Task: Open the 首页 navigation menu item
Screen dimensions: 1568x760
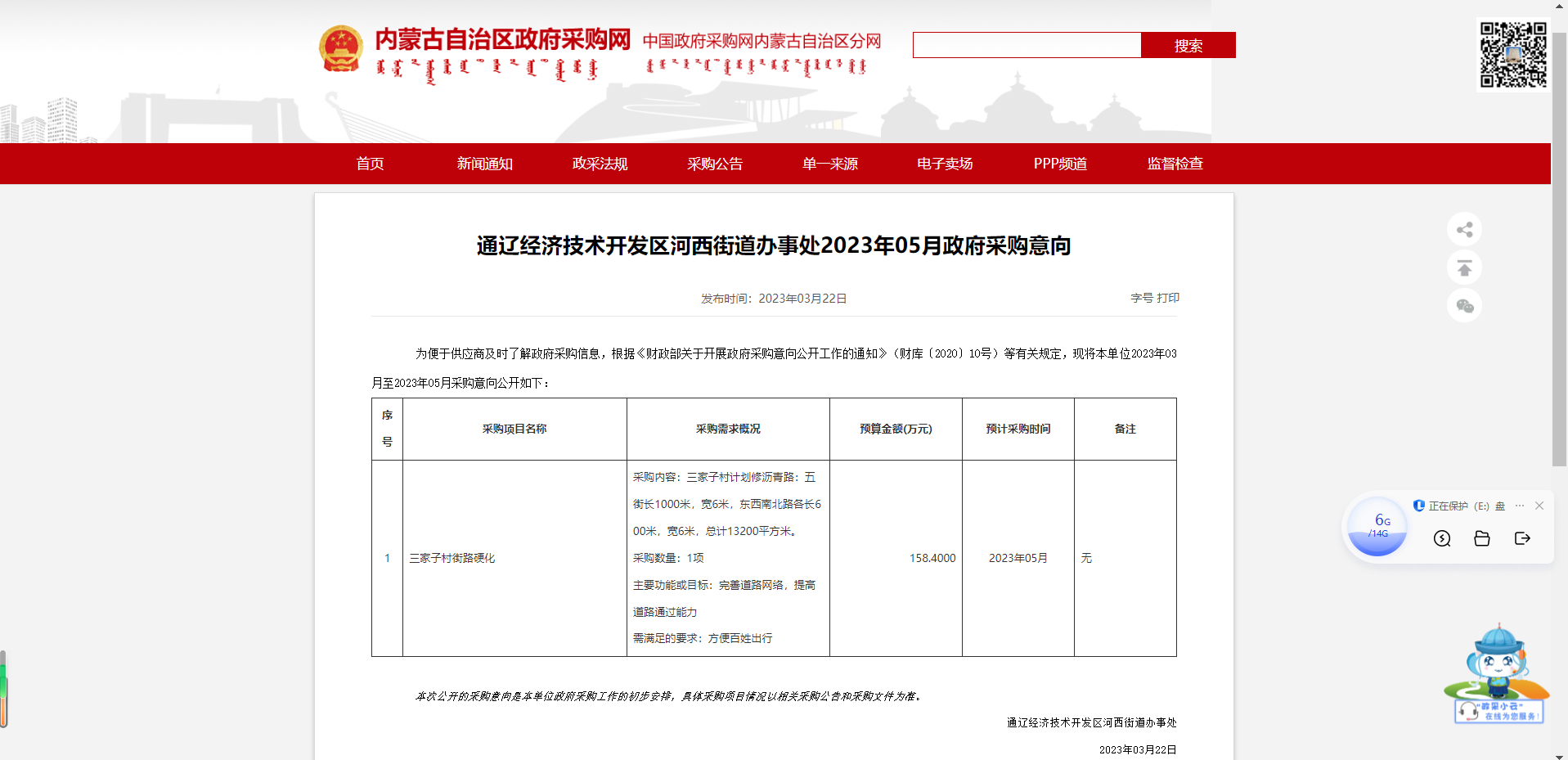Action: [x=370, y=164]
